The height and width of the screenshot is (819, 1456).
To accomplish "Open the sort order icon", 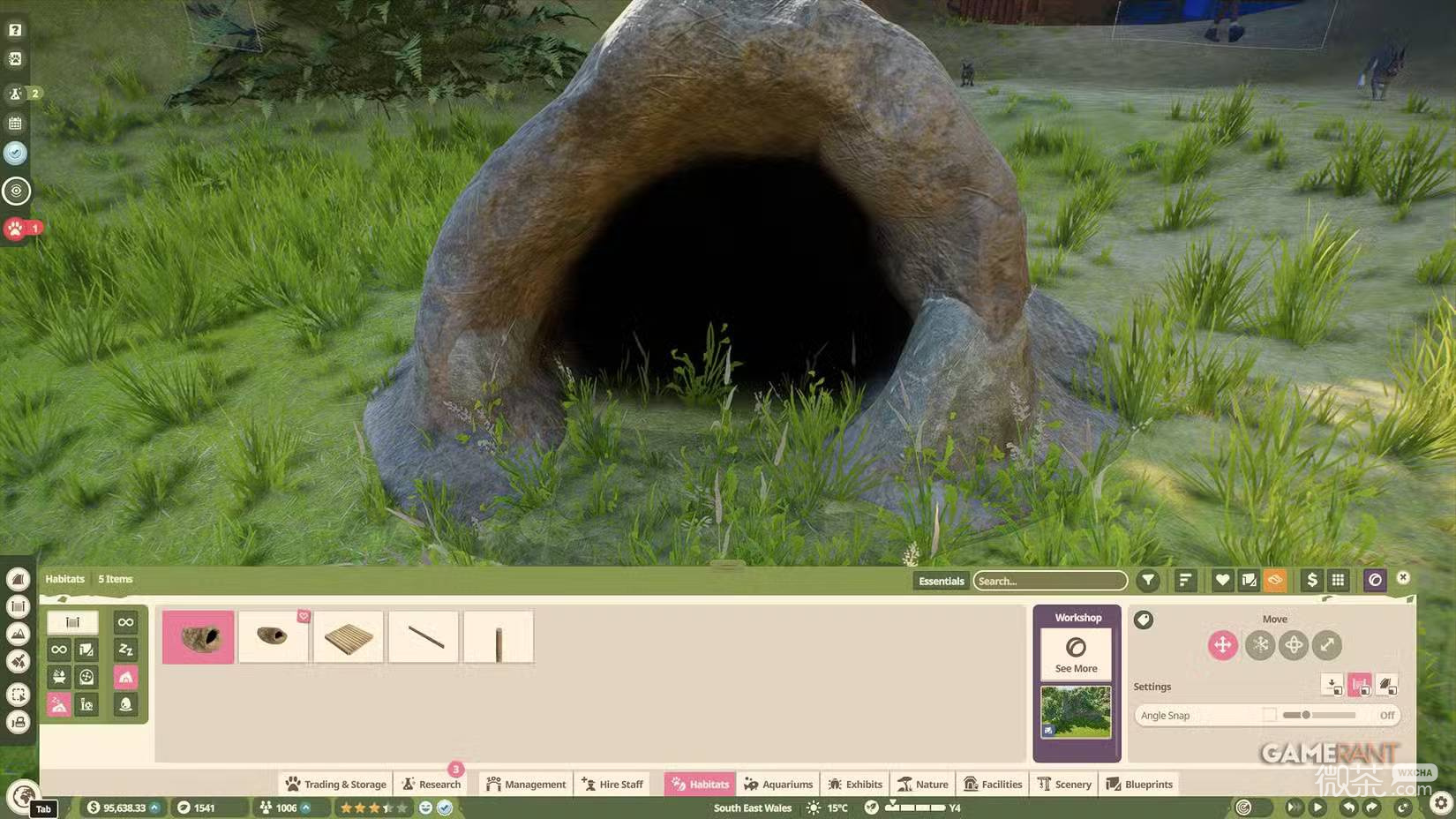I will click(x=1185, y=580).
